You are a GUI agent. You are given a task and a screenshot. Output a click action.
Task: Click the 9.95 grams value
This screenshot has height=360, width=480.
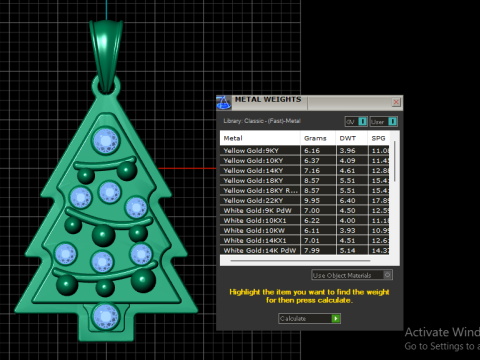(312, 201)
